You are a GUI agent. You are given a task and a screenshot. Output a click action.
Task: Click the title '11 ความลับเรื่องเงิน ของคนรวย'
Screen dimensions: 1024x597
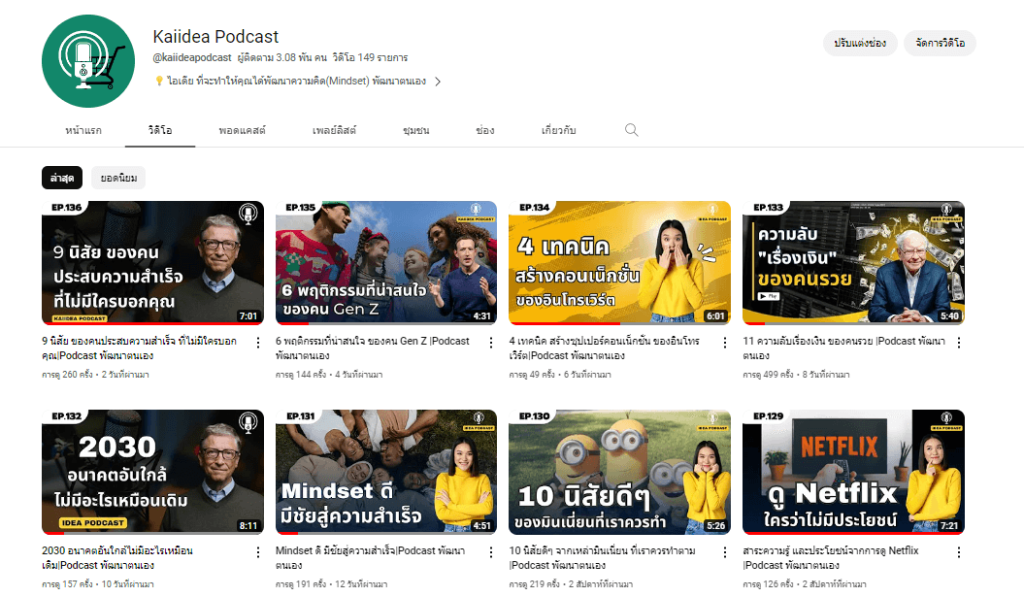click(844, 348)
